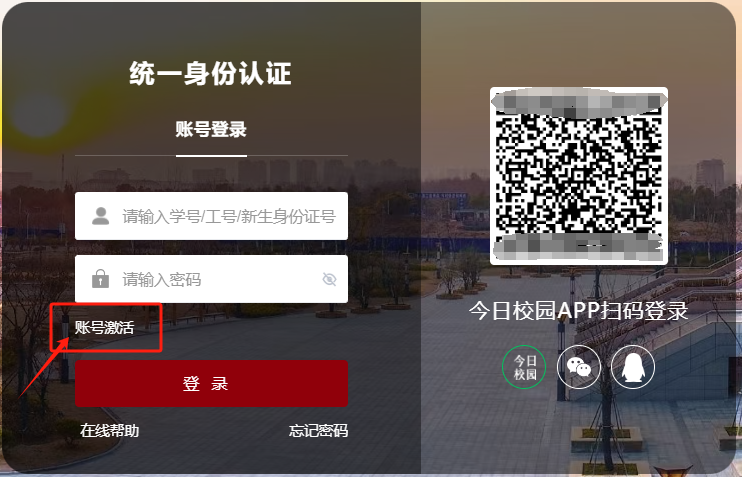
Task: Click the QR code image
Action: click(x=579, y=176)
